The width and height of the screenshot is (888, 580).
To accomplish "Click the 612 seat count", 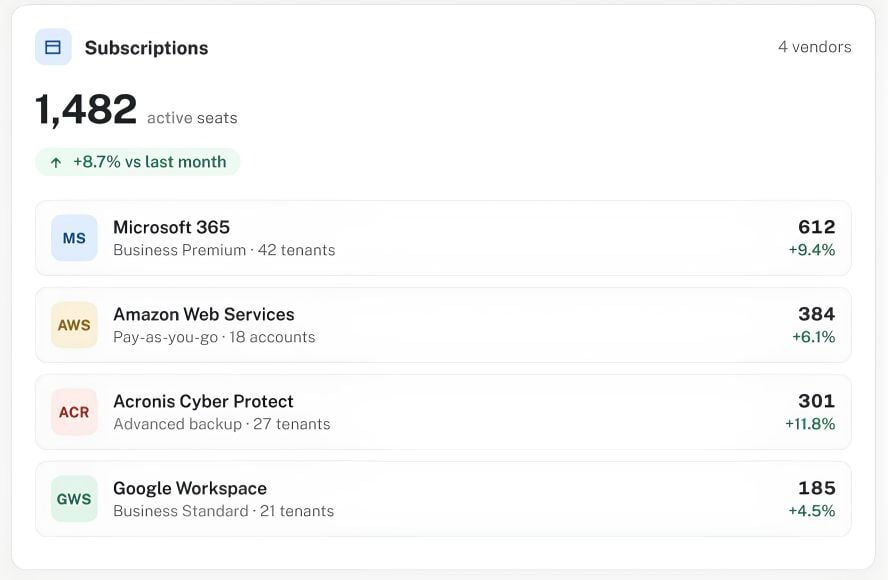I will 817,227.
